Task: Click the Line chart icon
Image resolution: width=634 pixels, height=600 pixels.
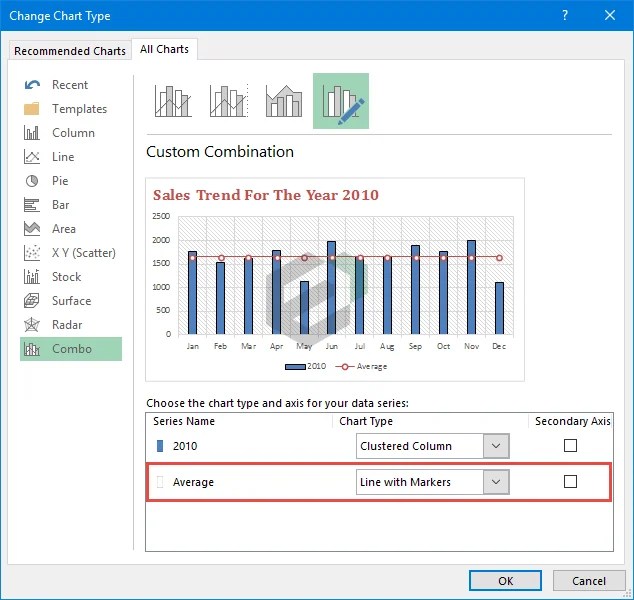Action: tap(32, 157)
